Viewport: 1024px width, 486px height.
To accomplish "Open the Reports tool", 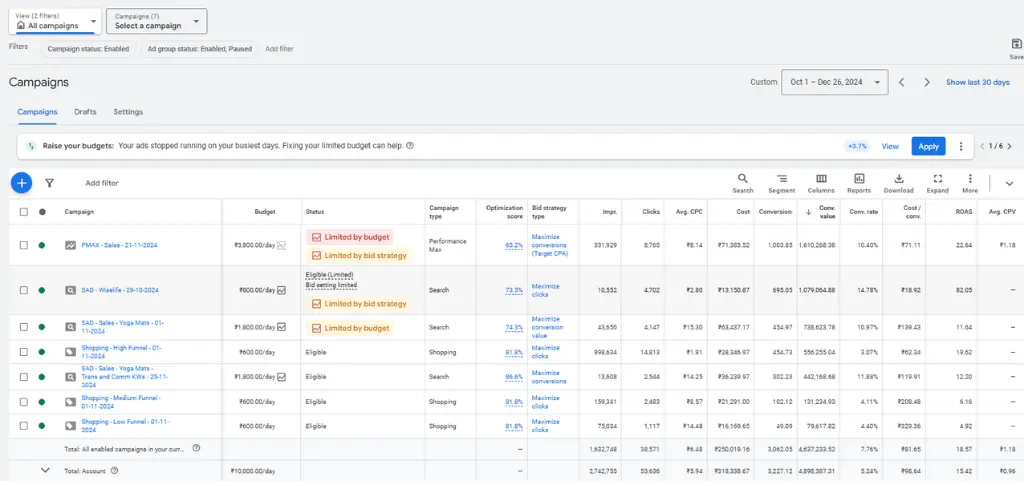I will (x=859, y=184).
